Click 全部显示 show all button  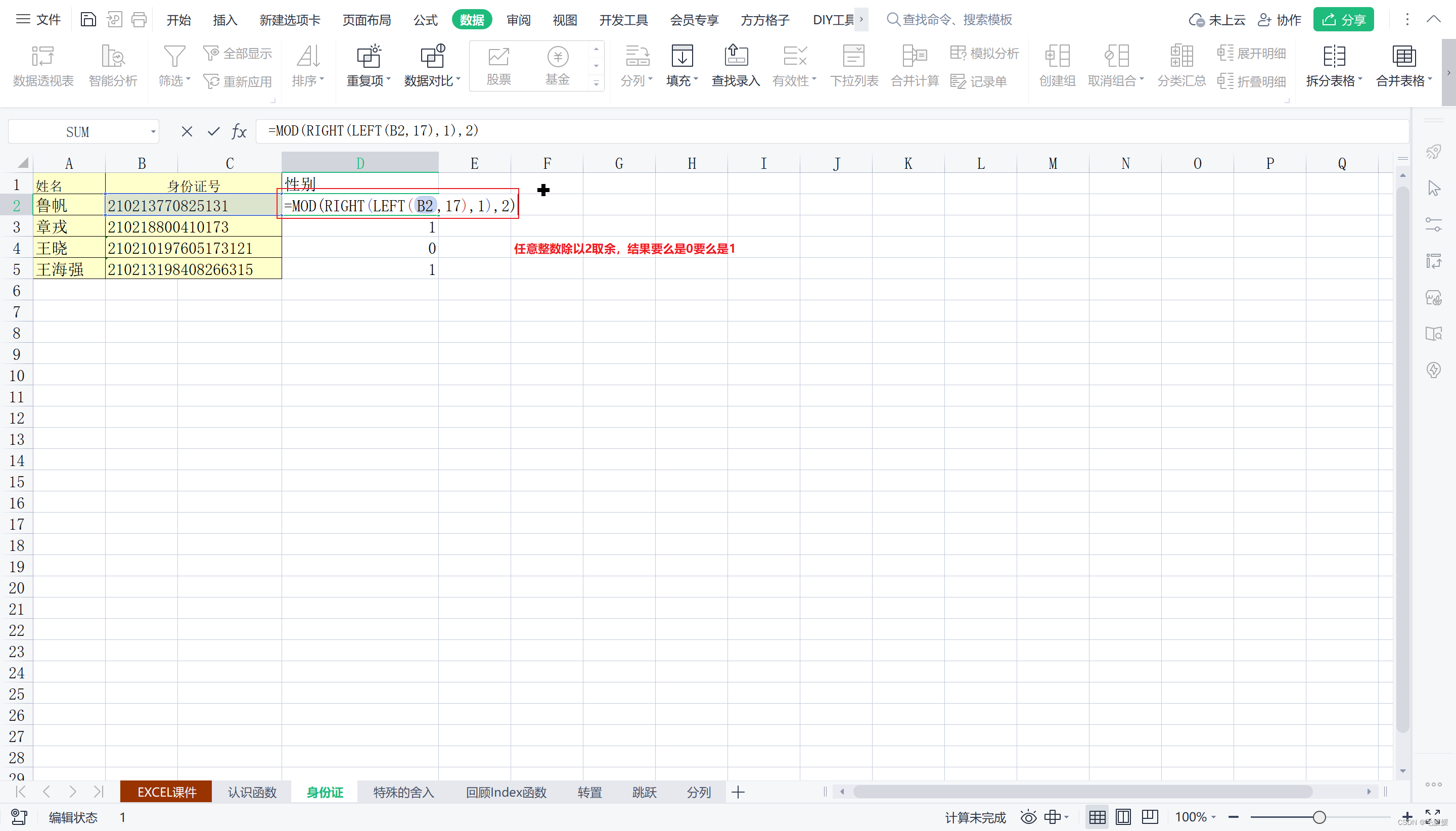click(238, 54)
